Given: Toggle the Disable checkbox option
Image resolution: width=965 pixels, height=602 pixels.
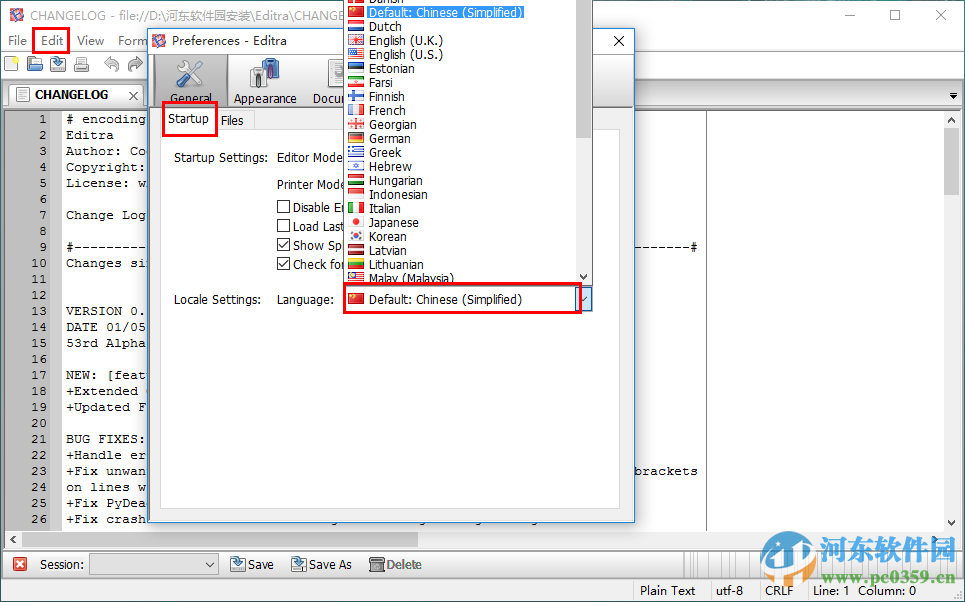Looking at the screenshot, I should pos(283,207).
